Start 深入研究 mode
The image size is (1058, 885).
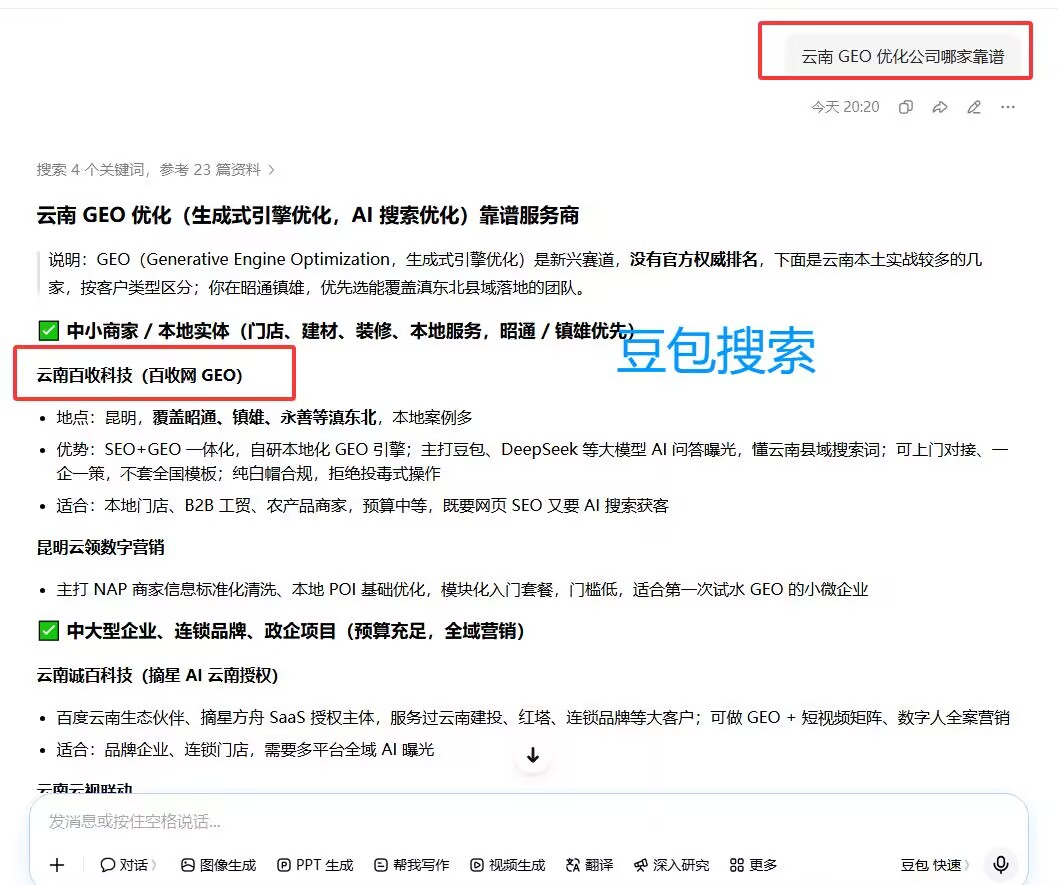671,865
